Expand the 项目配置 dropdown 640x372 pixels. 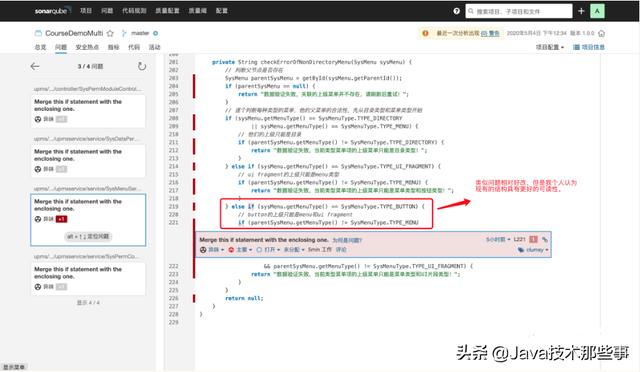(550, 47)
